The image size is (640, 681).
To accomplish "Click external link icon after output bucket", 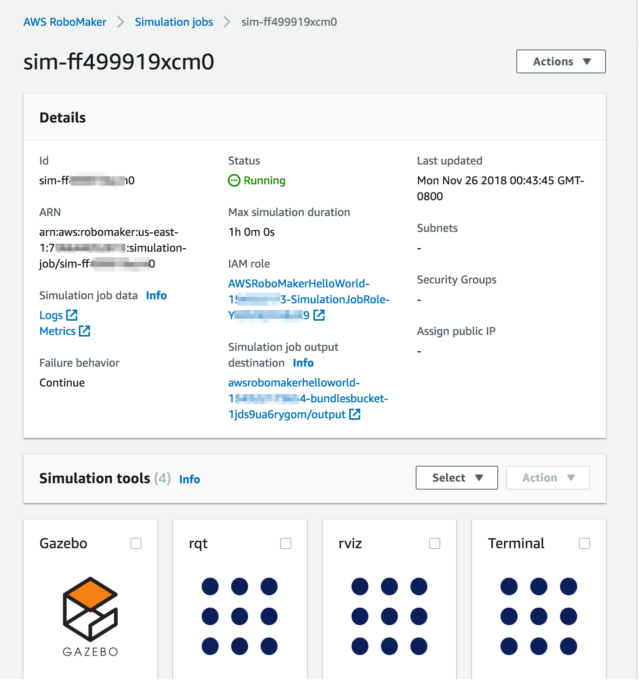I will coord(355,414).
